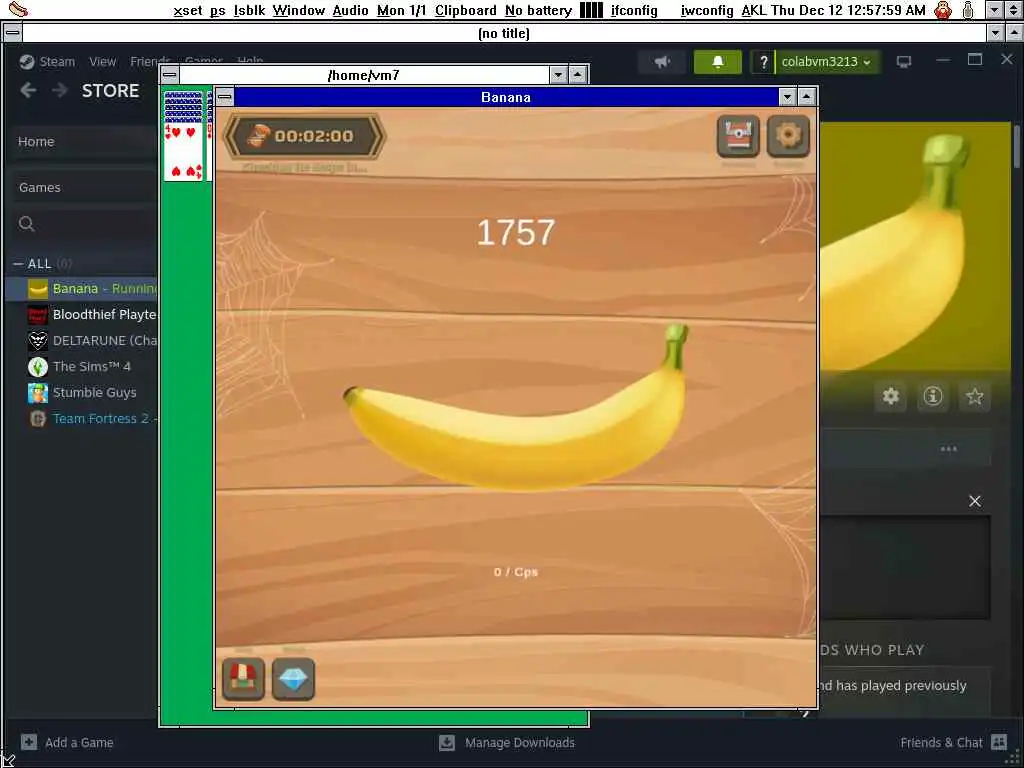Open the three-dots more options button
Viewport: 1024px width, 768px height.
click(949, 449)
